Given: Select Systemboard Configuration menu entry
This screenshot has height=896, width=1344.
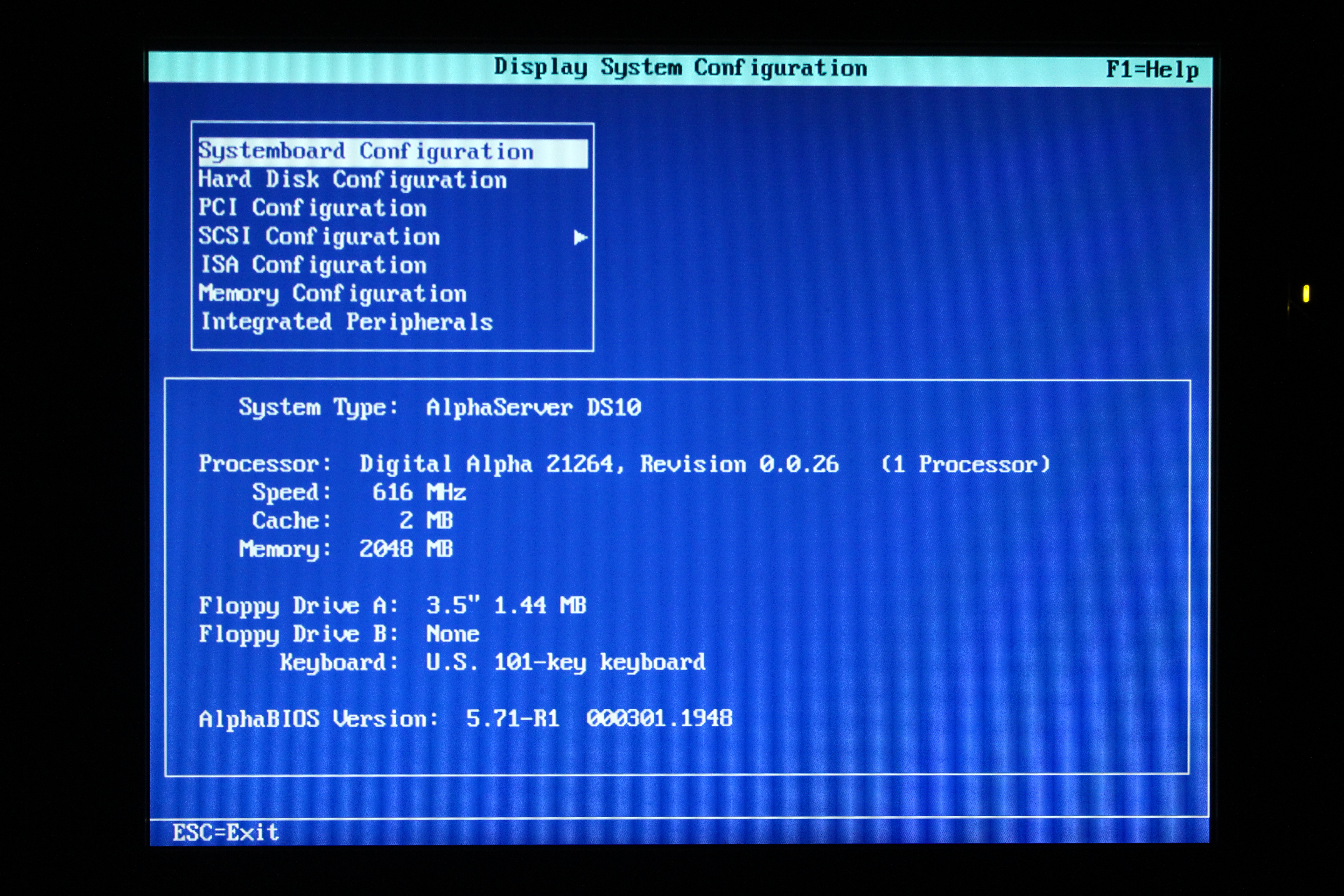Looking at the screenshot, I should click(x=366, y=152).
